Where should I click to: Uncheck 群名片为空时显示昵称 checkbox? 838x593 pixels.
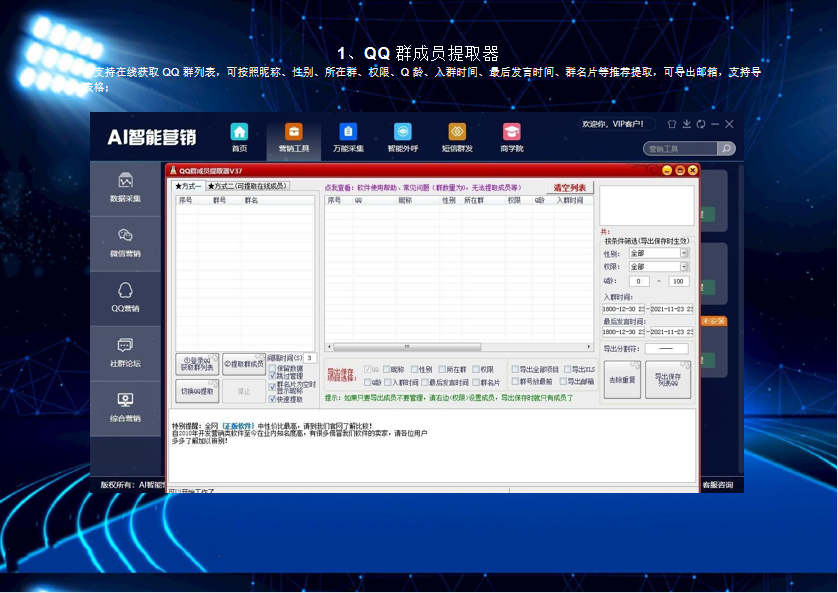273,387
